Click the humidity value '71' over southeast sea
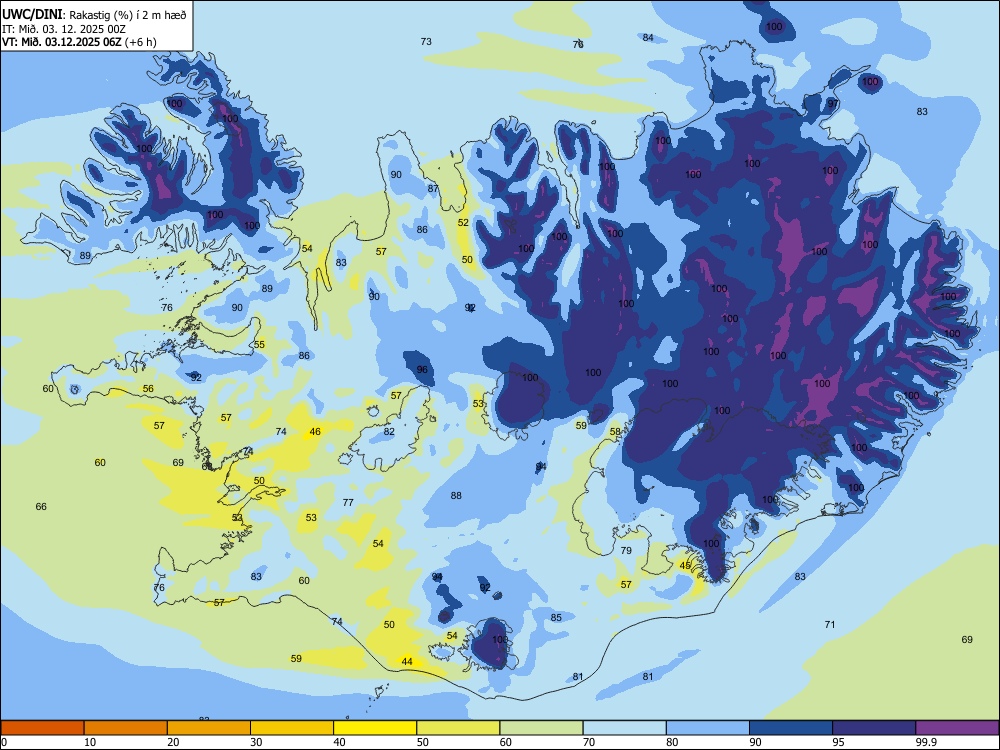Screen dimensions: 1000x750 pos(830,624)
